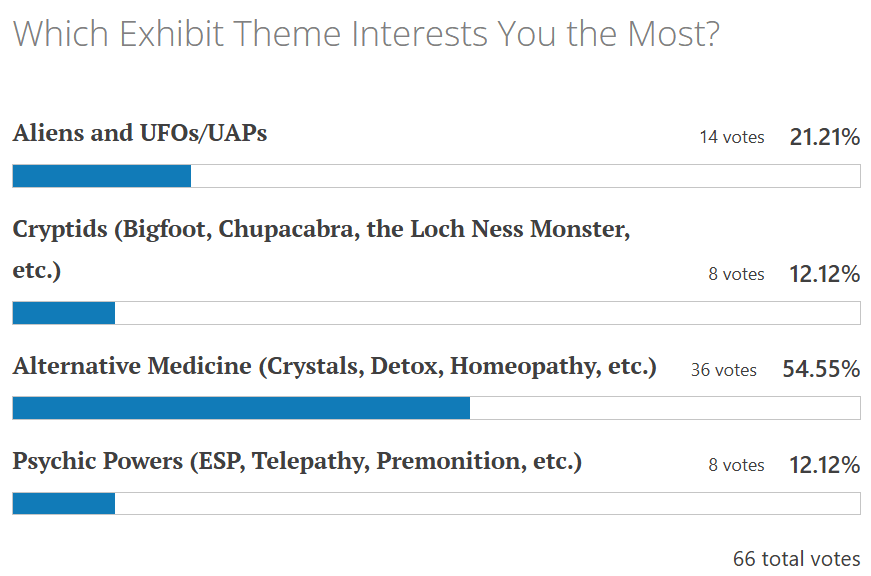The width and height of the screenshot is (871, 576).
Task: Click the 12.12% percentage for Psychic Powers
Action: 824,465
